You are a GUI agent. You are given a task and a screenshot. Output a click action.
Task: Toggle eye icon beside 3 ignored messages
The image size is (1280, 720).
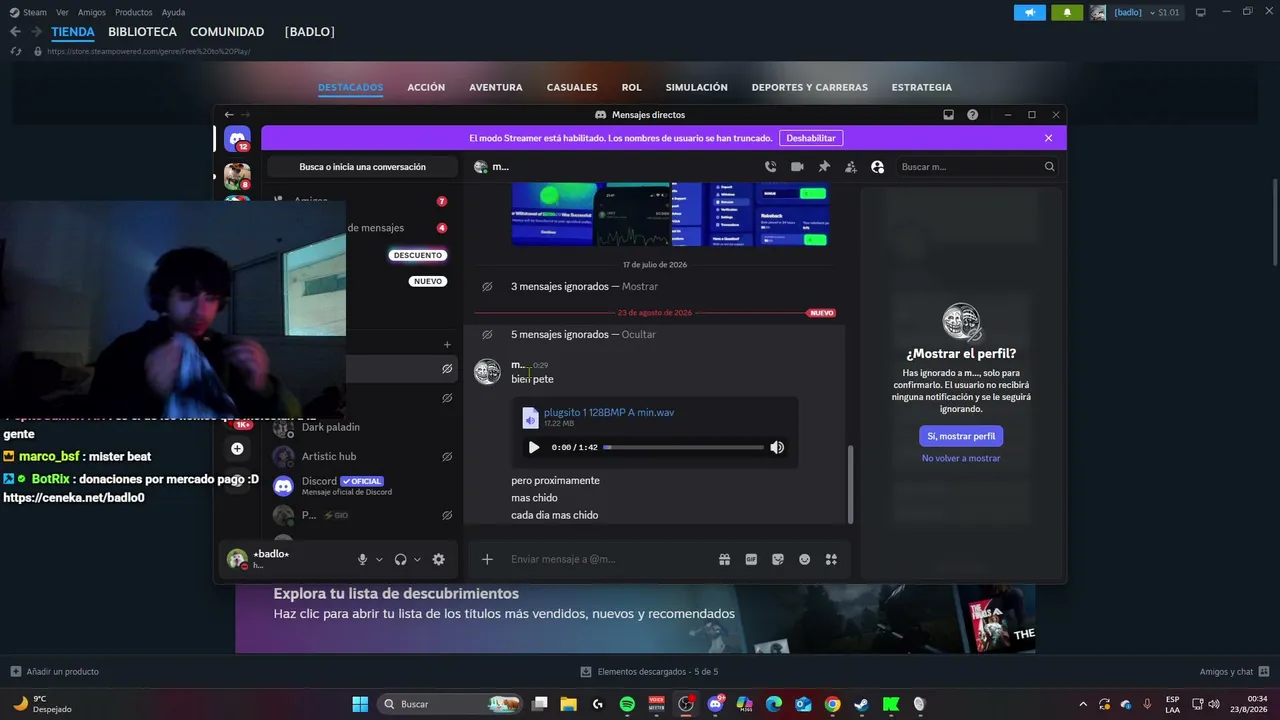(x=487, y=286)
